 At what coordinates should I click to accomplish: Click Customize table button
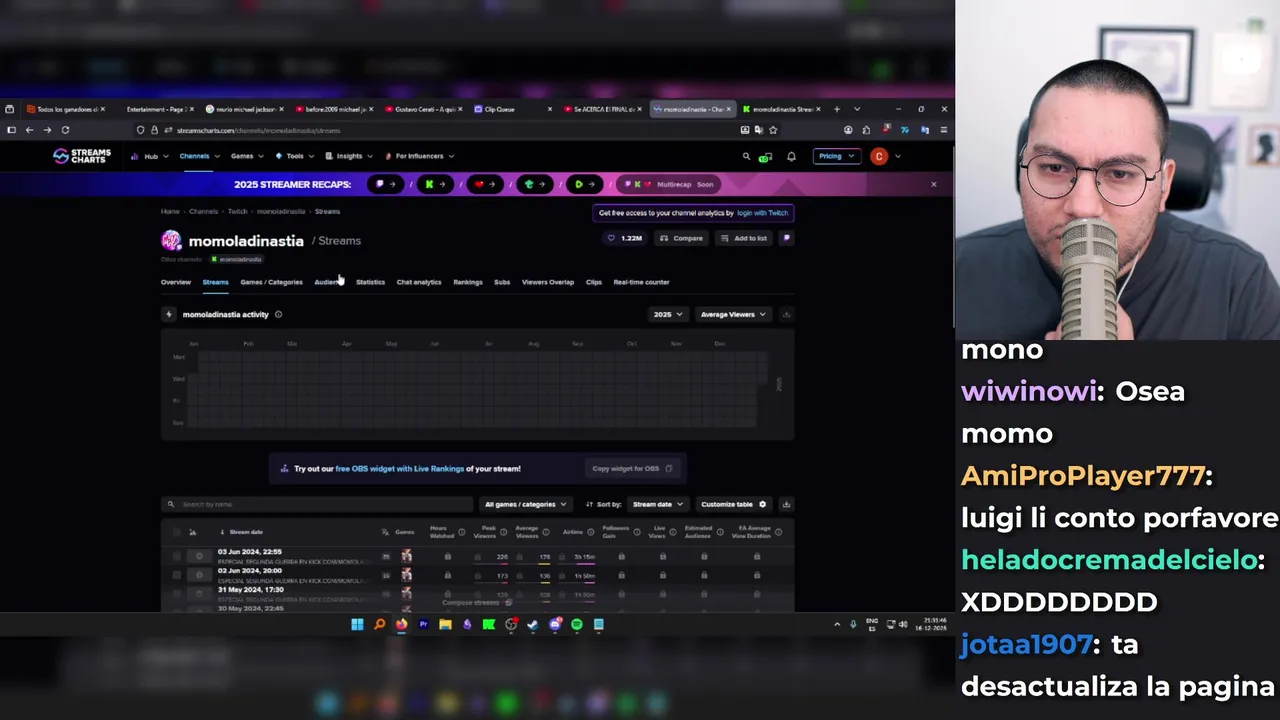pyautogui.click(x=734, y=504)
